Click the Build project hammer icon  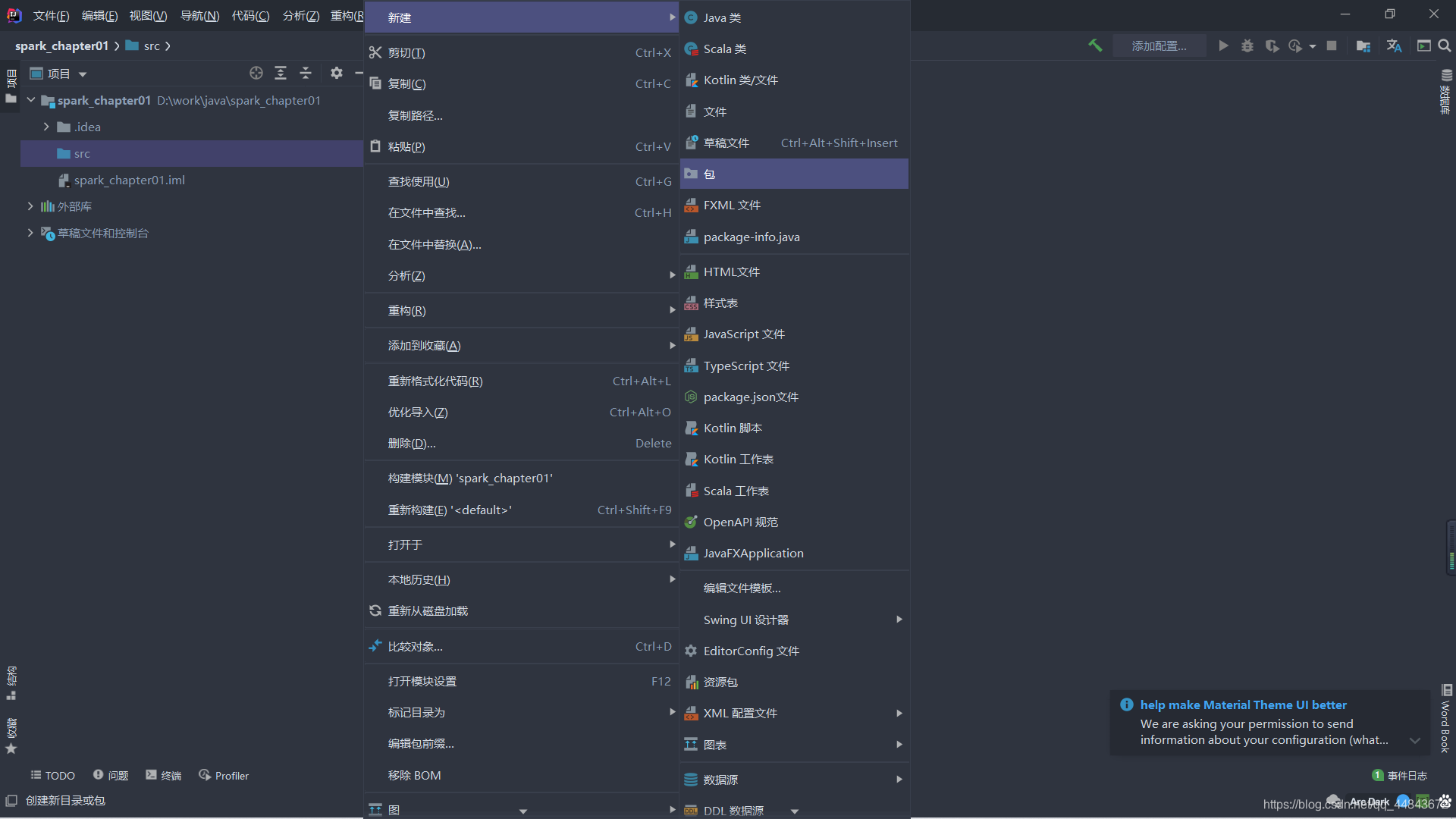click(1094, 45)
